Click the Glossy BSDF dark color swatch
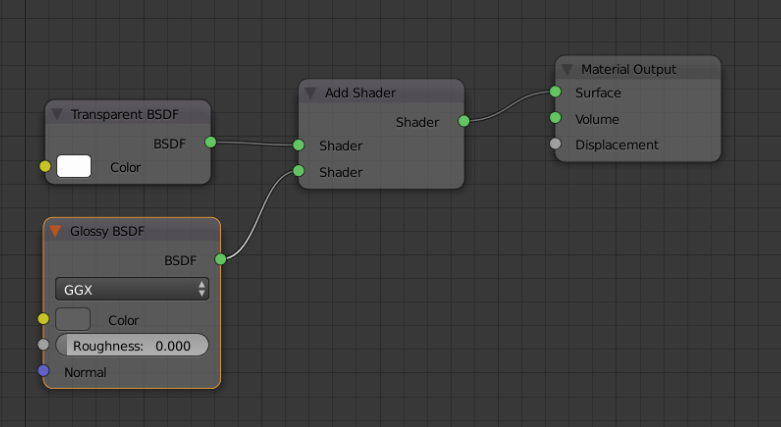 point(73,320)
